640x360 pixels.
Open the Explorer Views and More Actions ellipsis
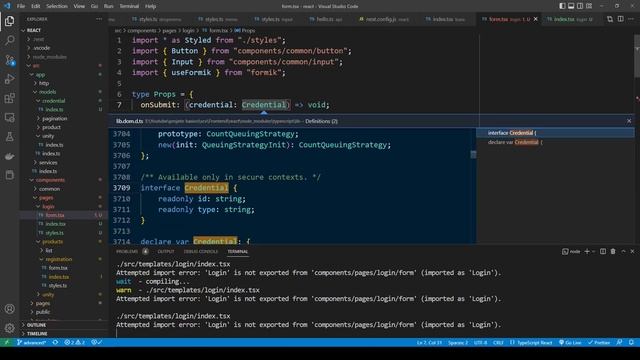[x=99, y=19]
